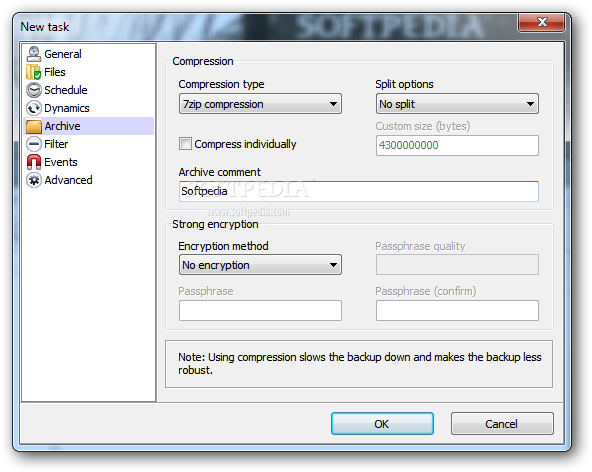
Task: Click the Files folder icon
Action: click(x=34, y=72)
